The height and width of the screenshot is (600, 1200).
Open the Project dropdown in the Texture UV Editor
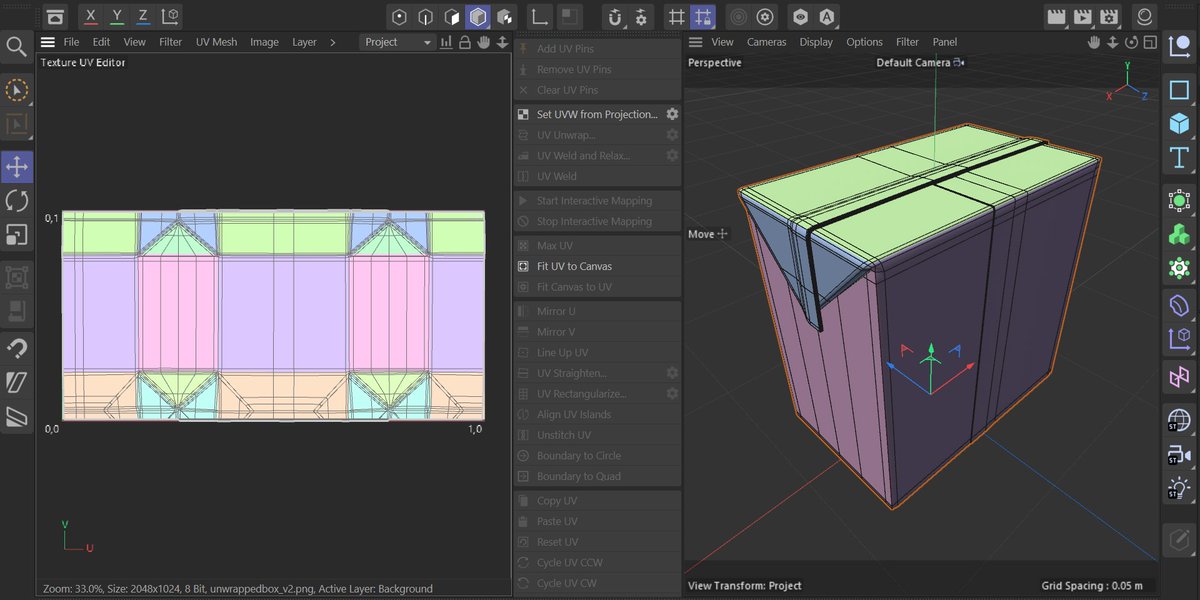coord(398,43)
